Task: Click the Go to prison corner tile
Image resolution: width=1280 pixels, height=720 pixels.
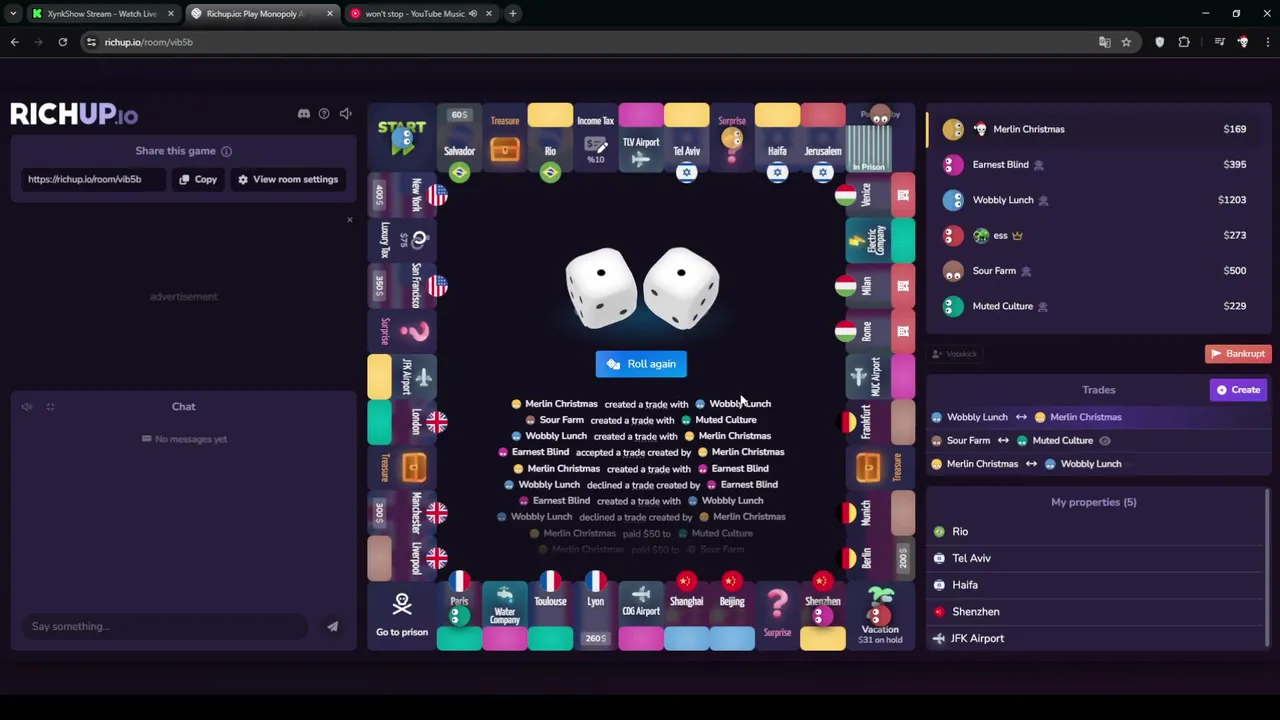Action: point(401,616)
